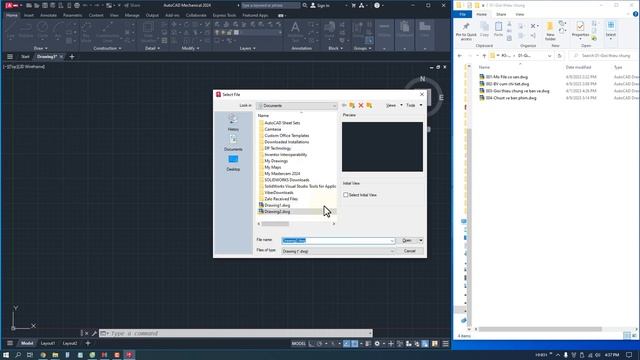Click the back arrow in File Explorer
Viewport: 640px width, 360px height.
pyautogui.click(x=460, y=56)
